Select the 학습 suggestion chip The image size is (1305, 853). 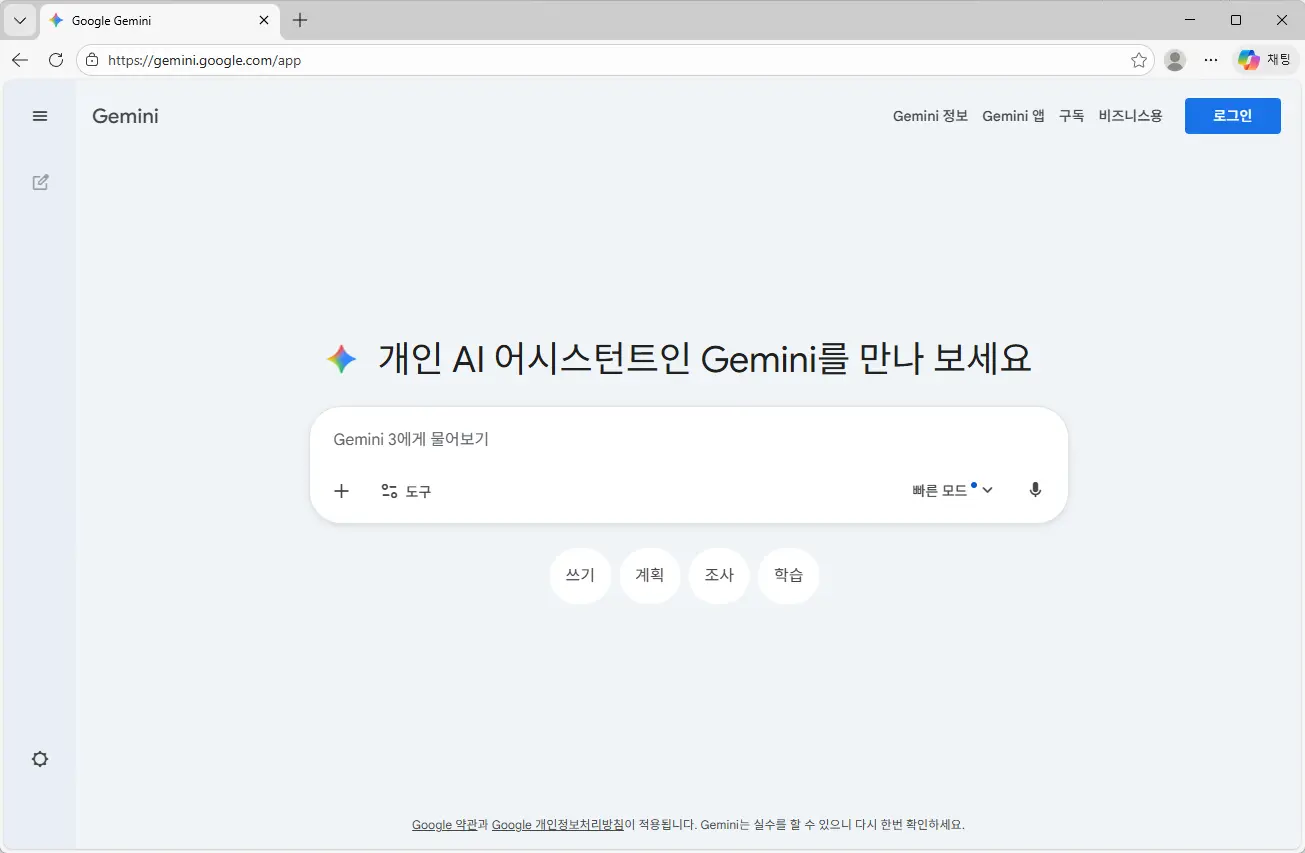tap(788, 575)
